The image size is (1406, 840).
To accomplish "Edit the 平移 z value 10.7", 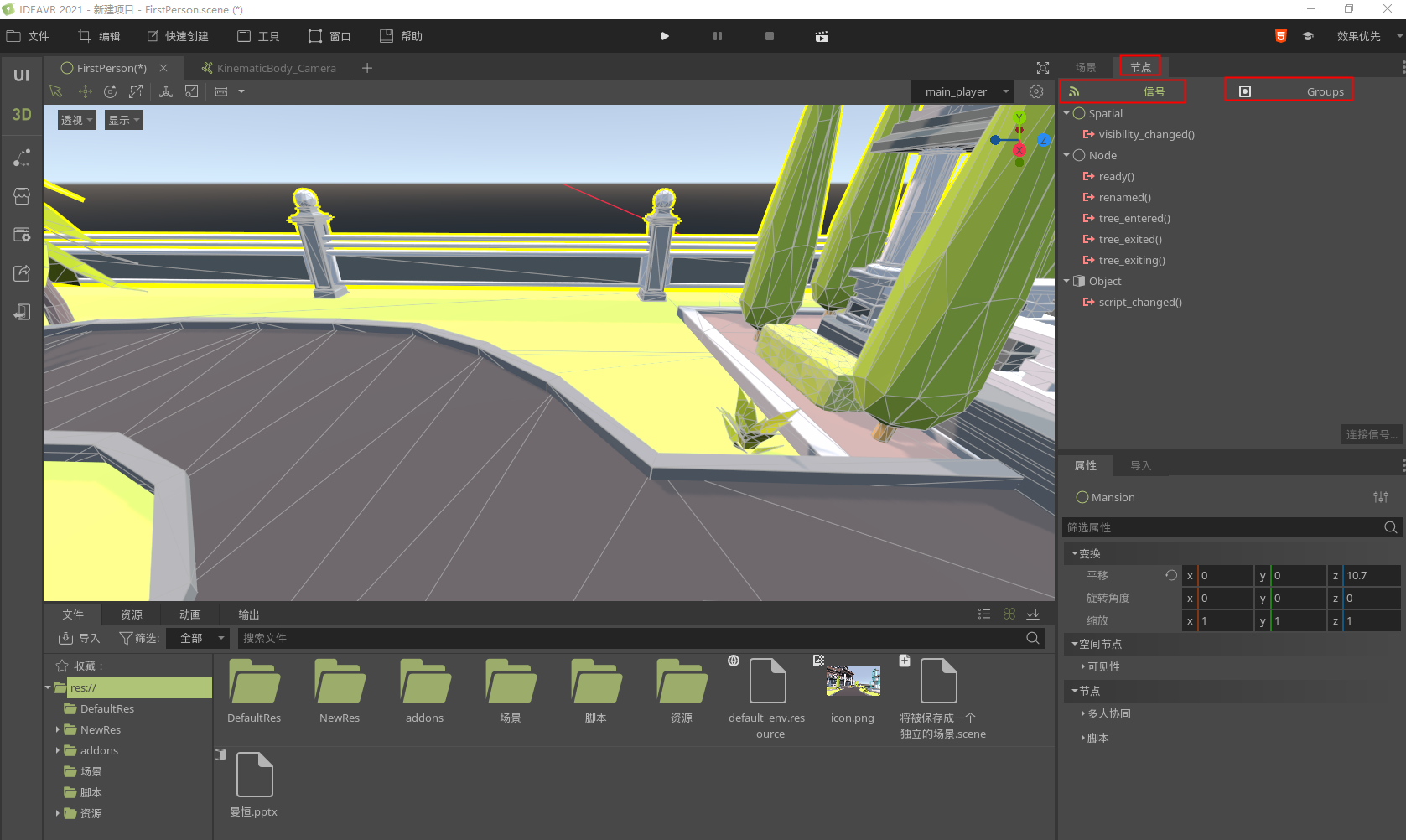I will click(x=1372, y=575).
